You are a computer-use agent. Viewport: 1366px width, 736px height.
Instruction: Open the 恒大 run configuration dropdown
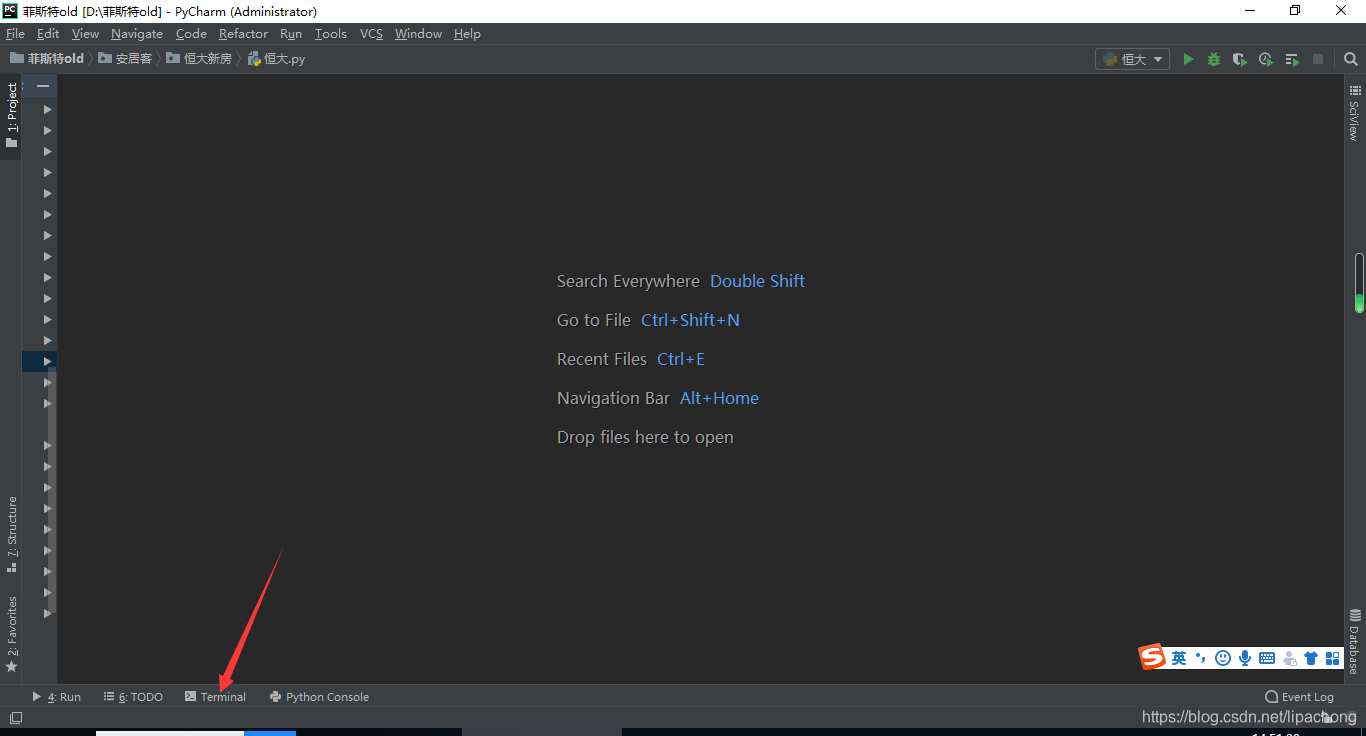pos(1133,59)
